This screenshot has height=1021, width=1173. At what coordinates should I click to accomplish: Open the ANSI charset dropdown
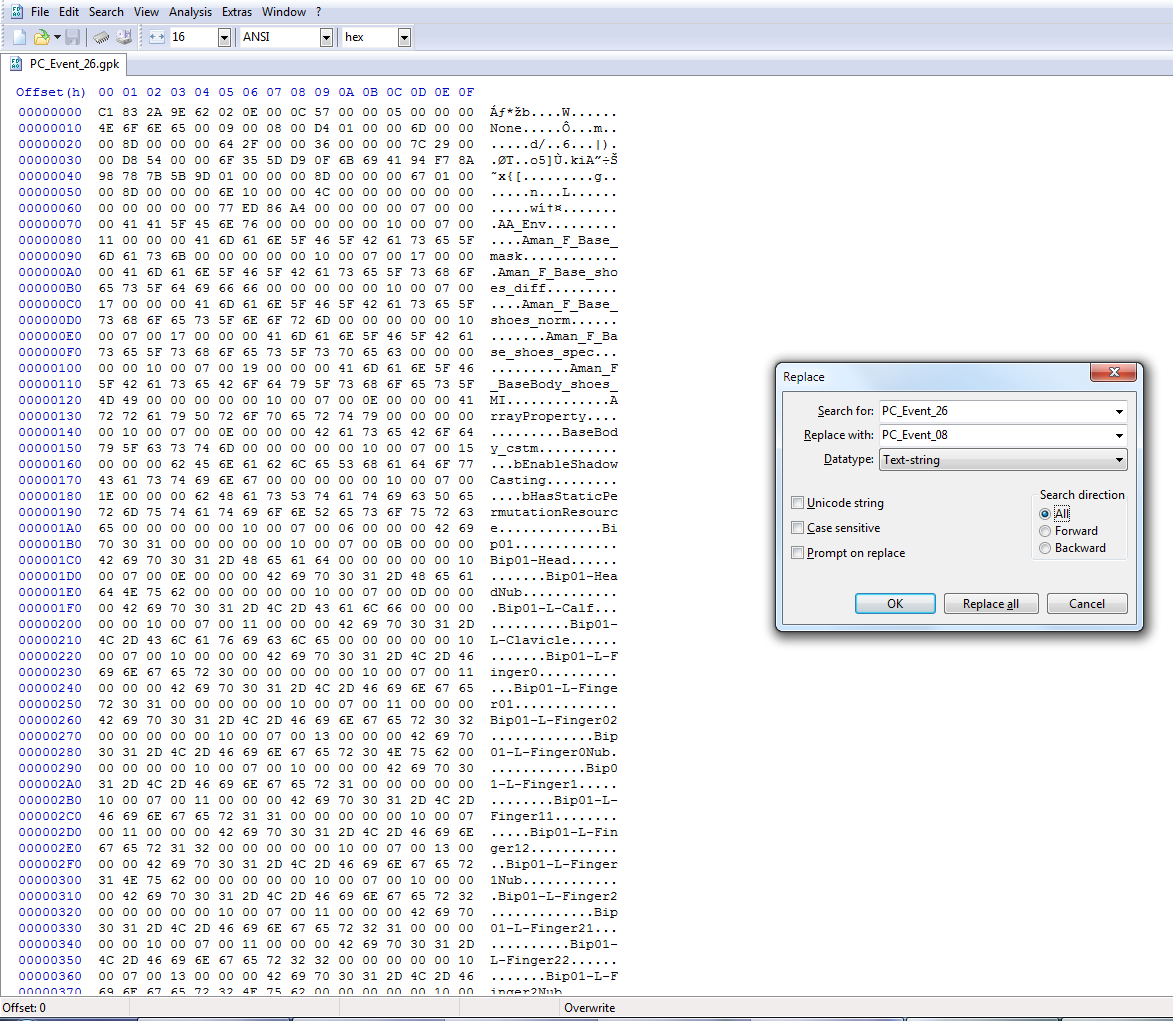click(326, 37)
